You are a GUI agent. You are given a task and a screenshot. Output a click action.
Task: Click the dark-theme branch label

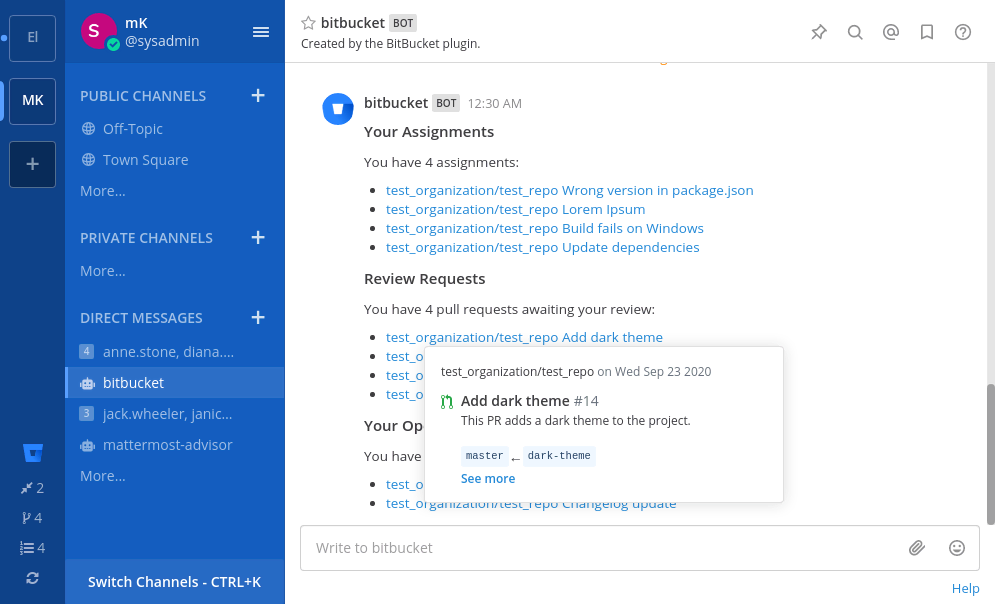click(x=559, y=456)
